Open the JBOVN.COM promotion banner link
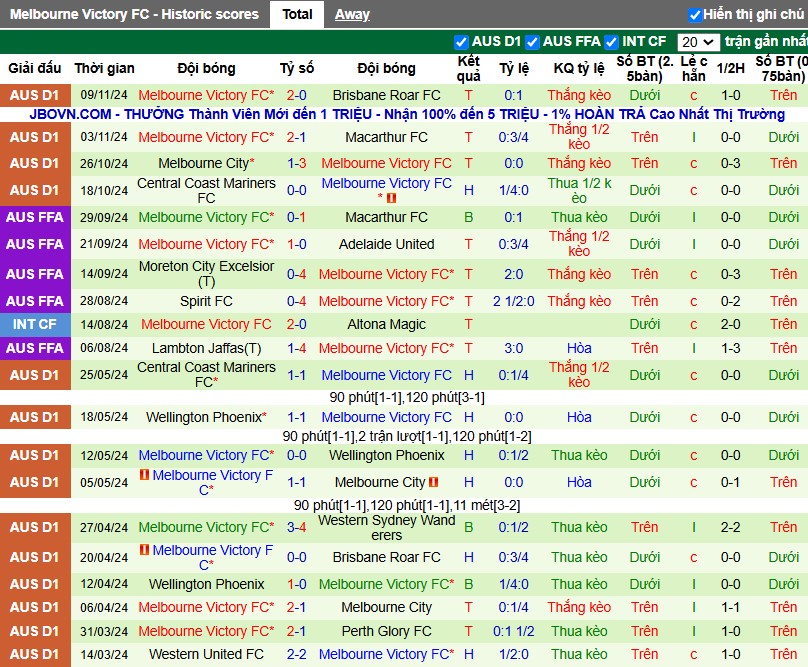The height and width of the screenshot is (667, 808). point(407,114)
